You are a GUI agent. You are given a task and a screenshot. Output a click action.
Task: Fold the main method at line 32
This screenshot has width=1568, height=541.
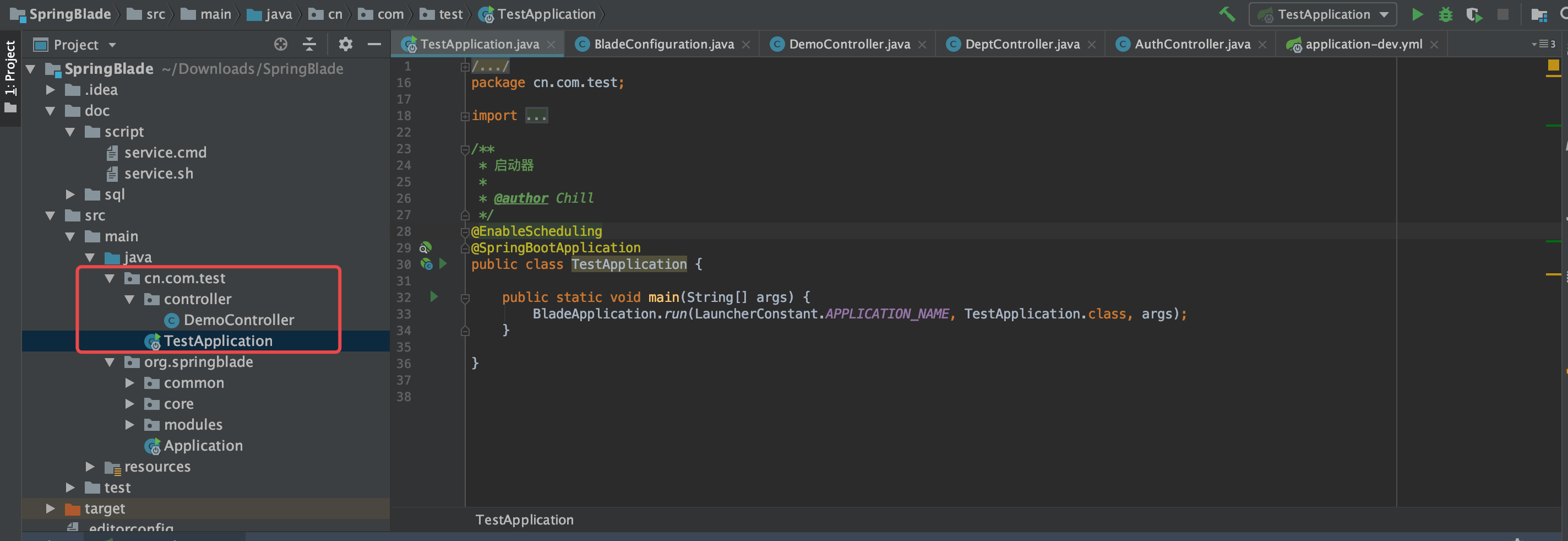coord(465,298)
